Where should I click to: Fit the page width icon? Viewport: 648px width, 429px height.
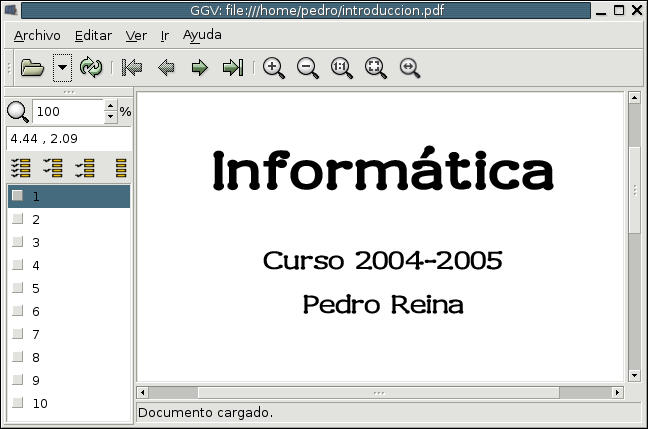[409, 68]
